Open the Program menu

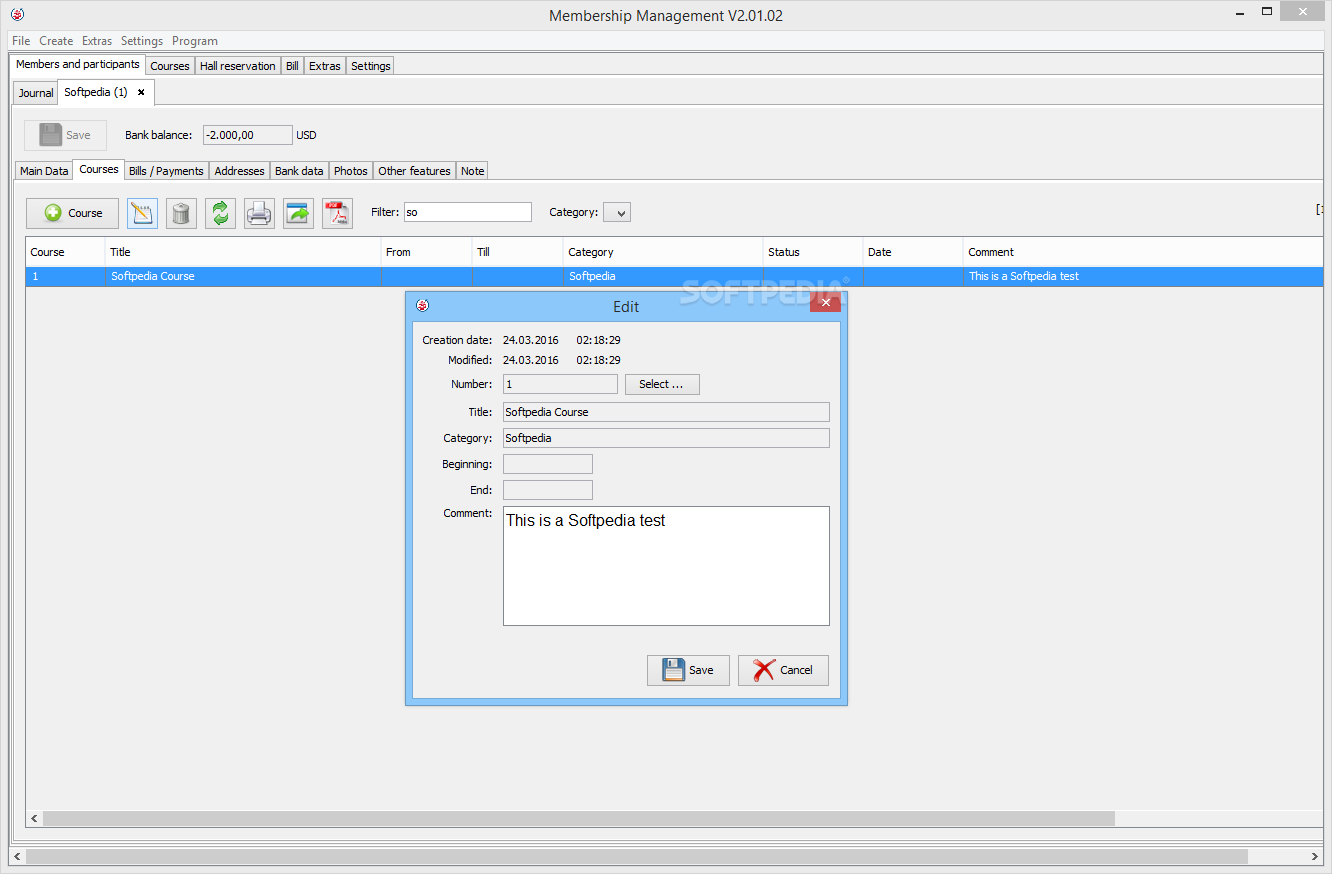point(195,41)
